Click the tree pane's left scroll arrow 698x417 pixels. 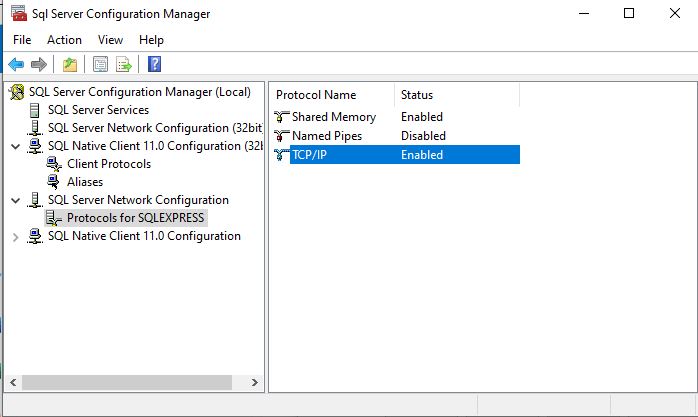[x=13, y=382]
